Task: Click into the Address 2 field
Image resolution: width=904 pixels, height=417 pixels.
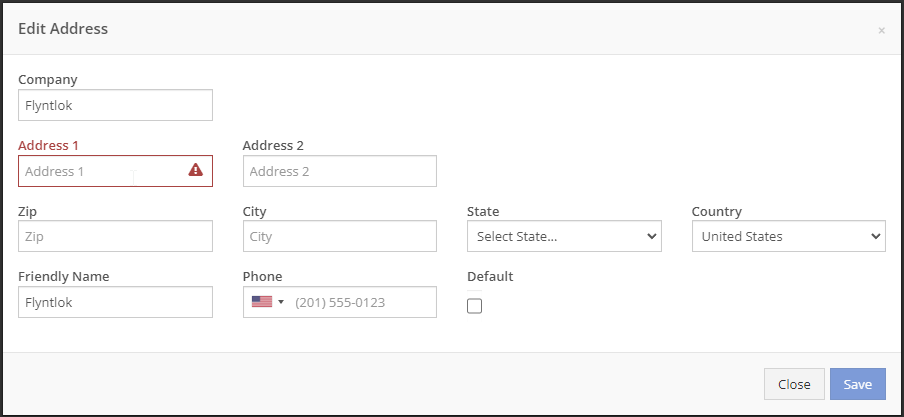Action: [x=340, y=171]
